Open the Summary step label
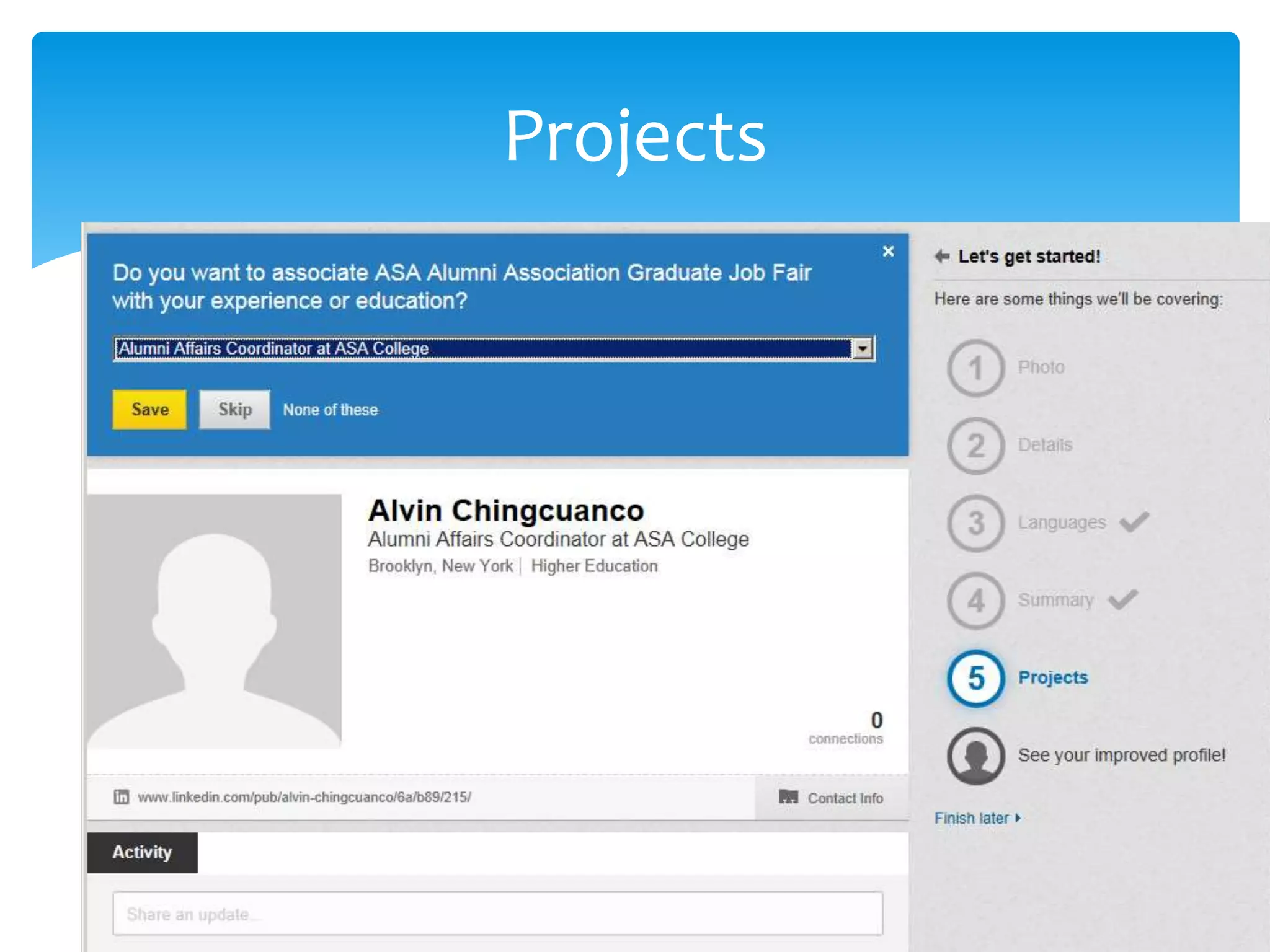The width and height of the screenshot is (1270, 952). tap(1055, 600)
